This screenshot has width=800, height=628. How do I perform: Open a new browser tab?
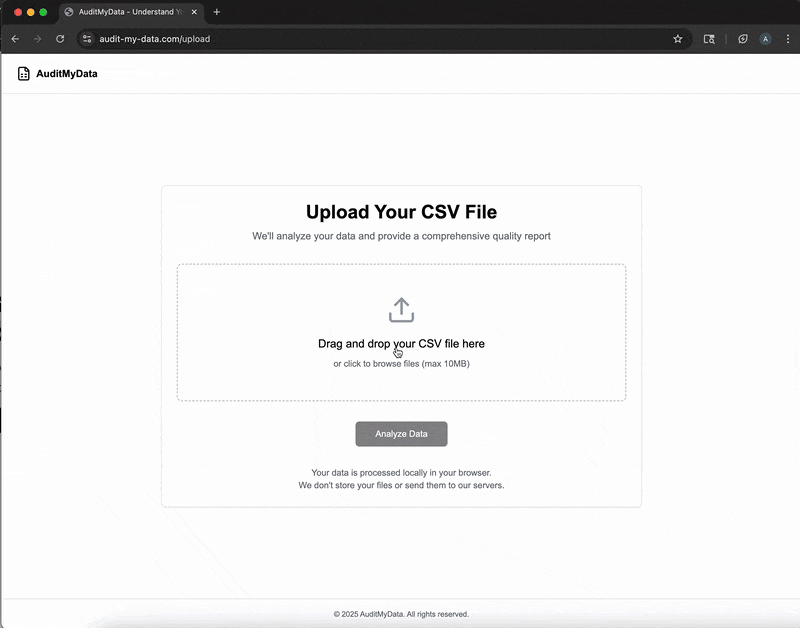pyautogui.click(x=217, y=12)
